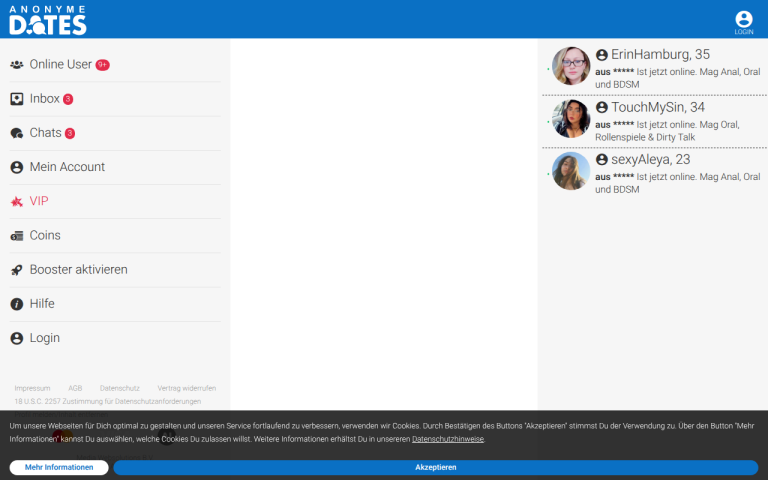Viewport: 768px width, 480px height.
Task: Select Booster aktivieren
Action: coord(115,270)
